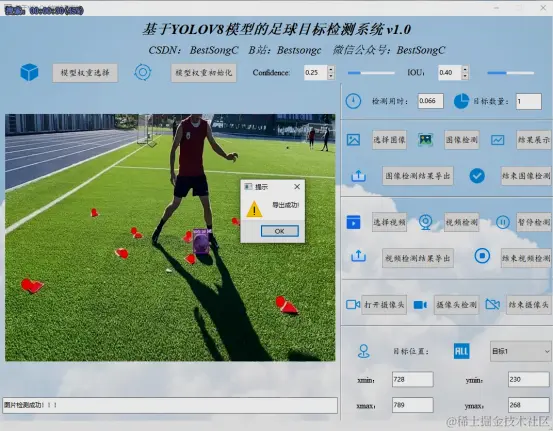Click 摄像头检测 button
Screen dimensions: 554x432
pos(456,305)
